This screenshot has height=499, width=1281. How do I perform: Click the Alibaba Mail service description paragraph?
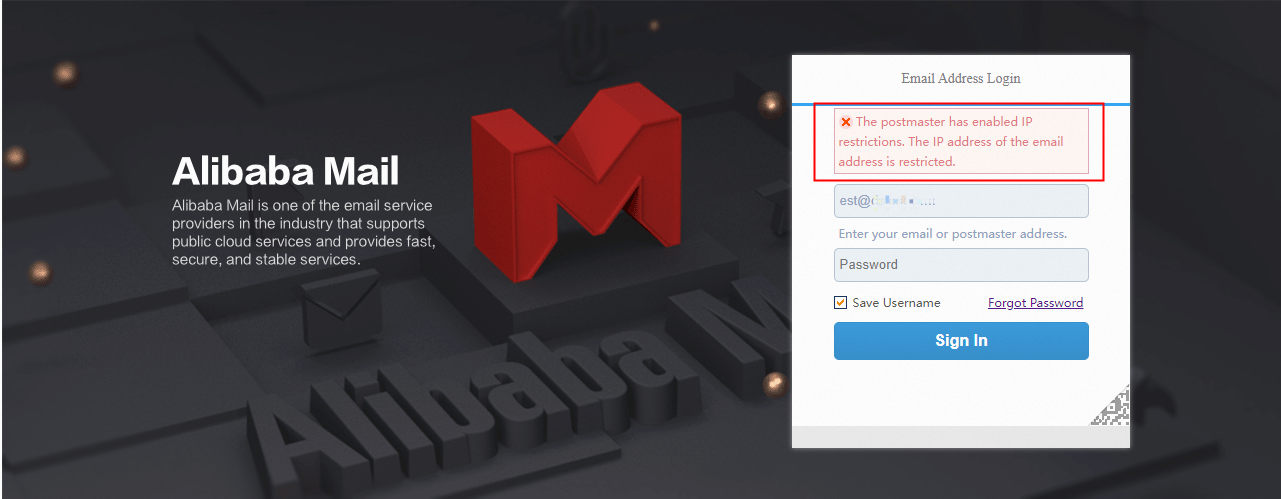[x=303, y=232]
